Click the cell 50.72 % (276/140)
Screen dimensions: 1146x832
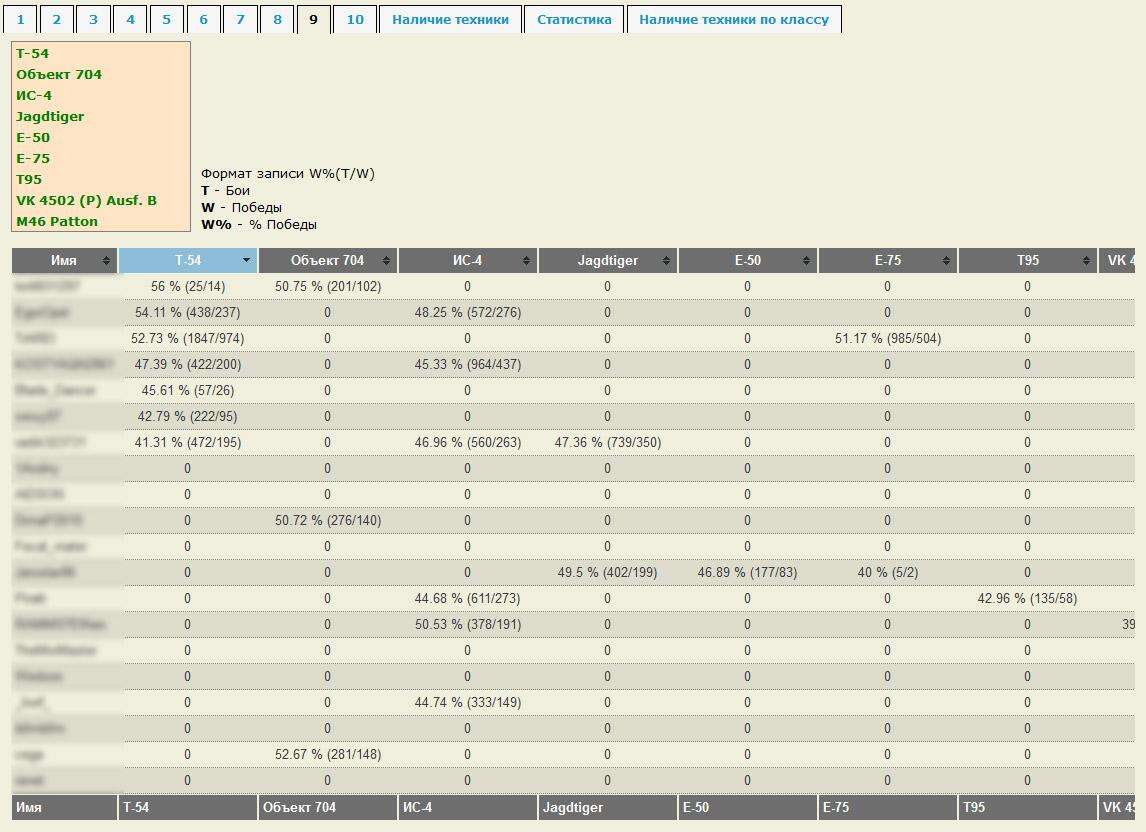click(x=327, y=521)
